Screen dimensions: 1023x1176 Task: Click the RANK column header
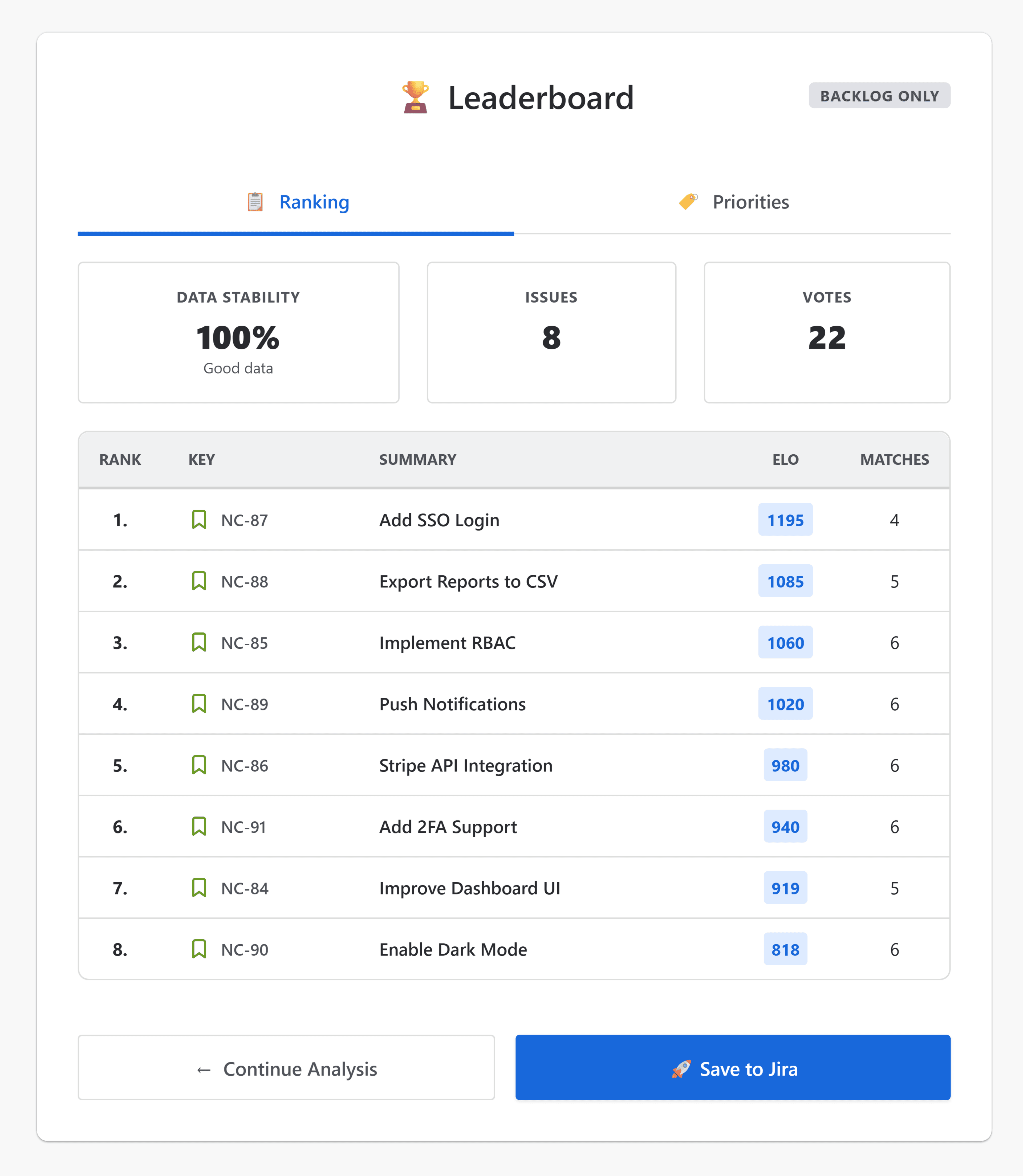pyautogui.click(x=120, y=459)
